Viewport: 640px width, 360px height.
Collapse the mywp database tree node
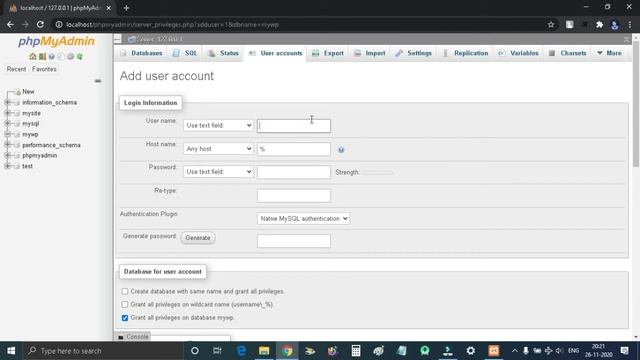pyautogui.click(x=7, y=134)
